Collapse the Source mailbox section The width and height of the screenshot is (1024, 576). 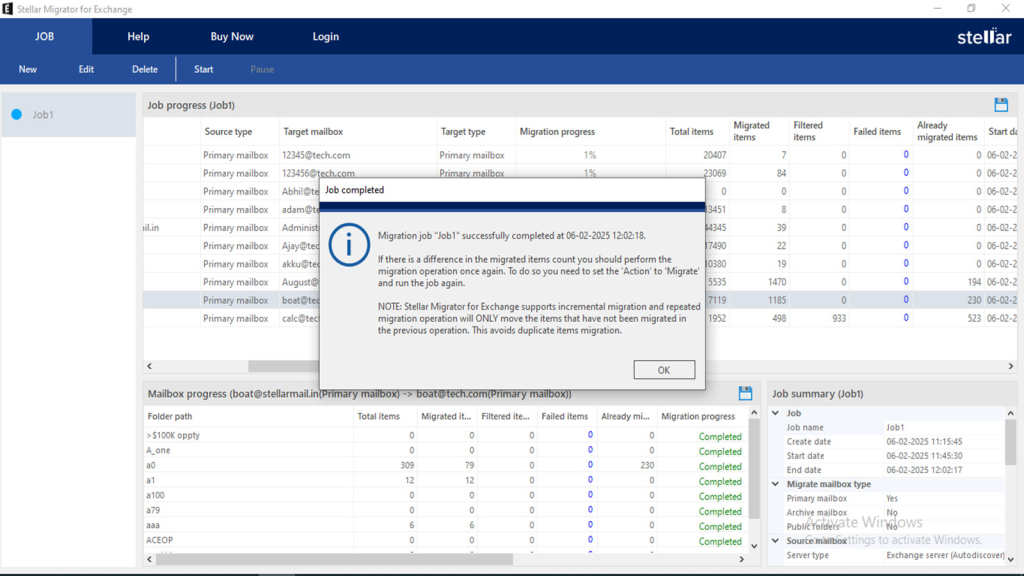coord(776,541)
